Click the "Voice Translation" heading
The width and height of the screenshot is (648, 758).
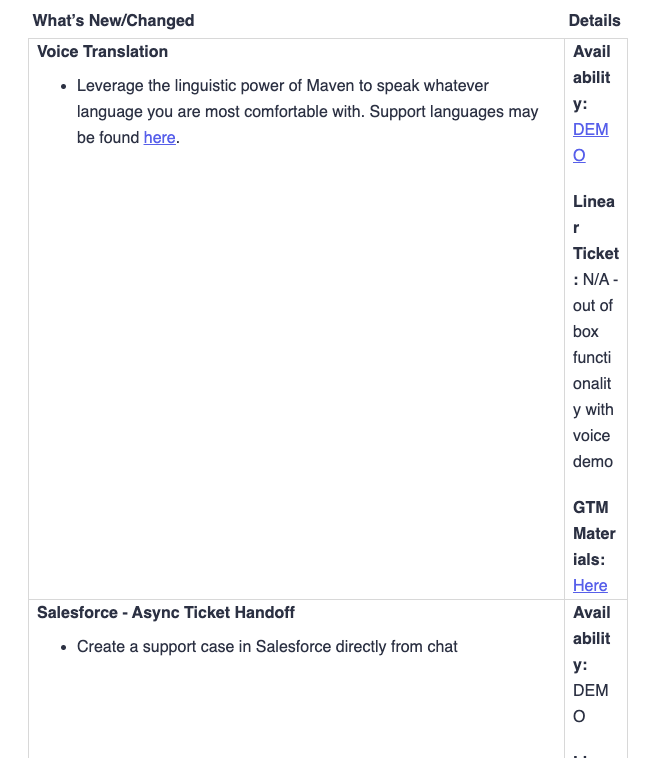[102, 52]
